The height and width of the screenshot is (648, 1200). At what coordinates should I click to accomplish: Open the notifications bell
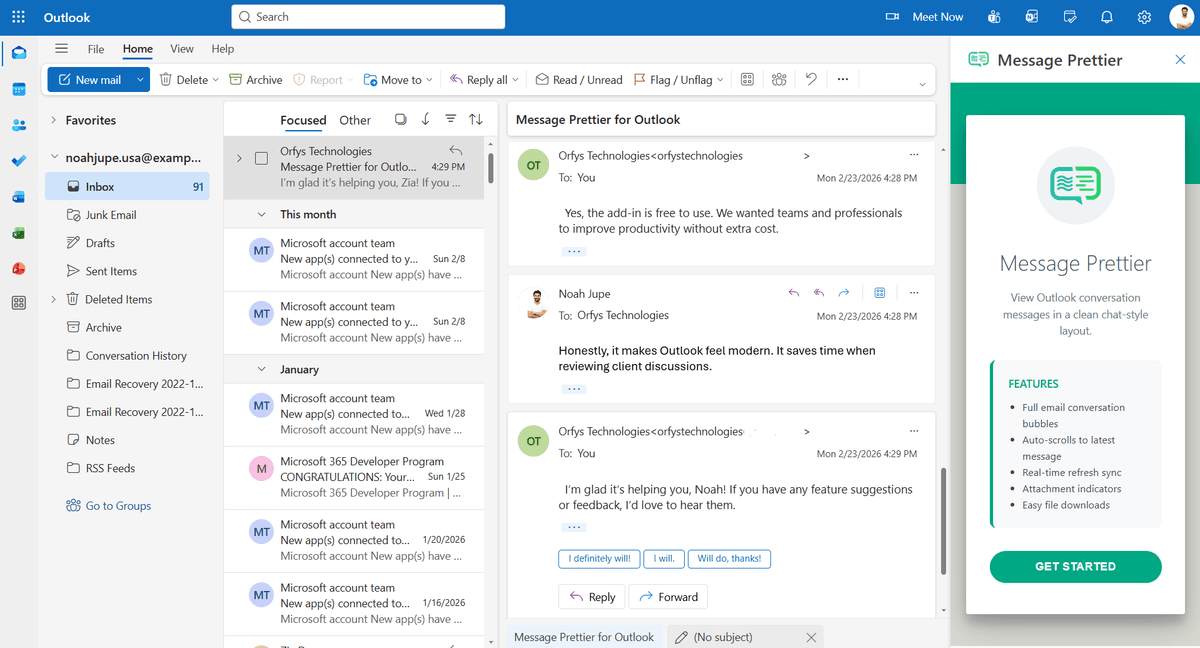pyautogui.click(x=1107, y=17)
